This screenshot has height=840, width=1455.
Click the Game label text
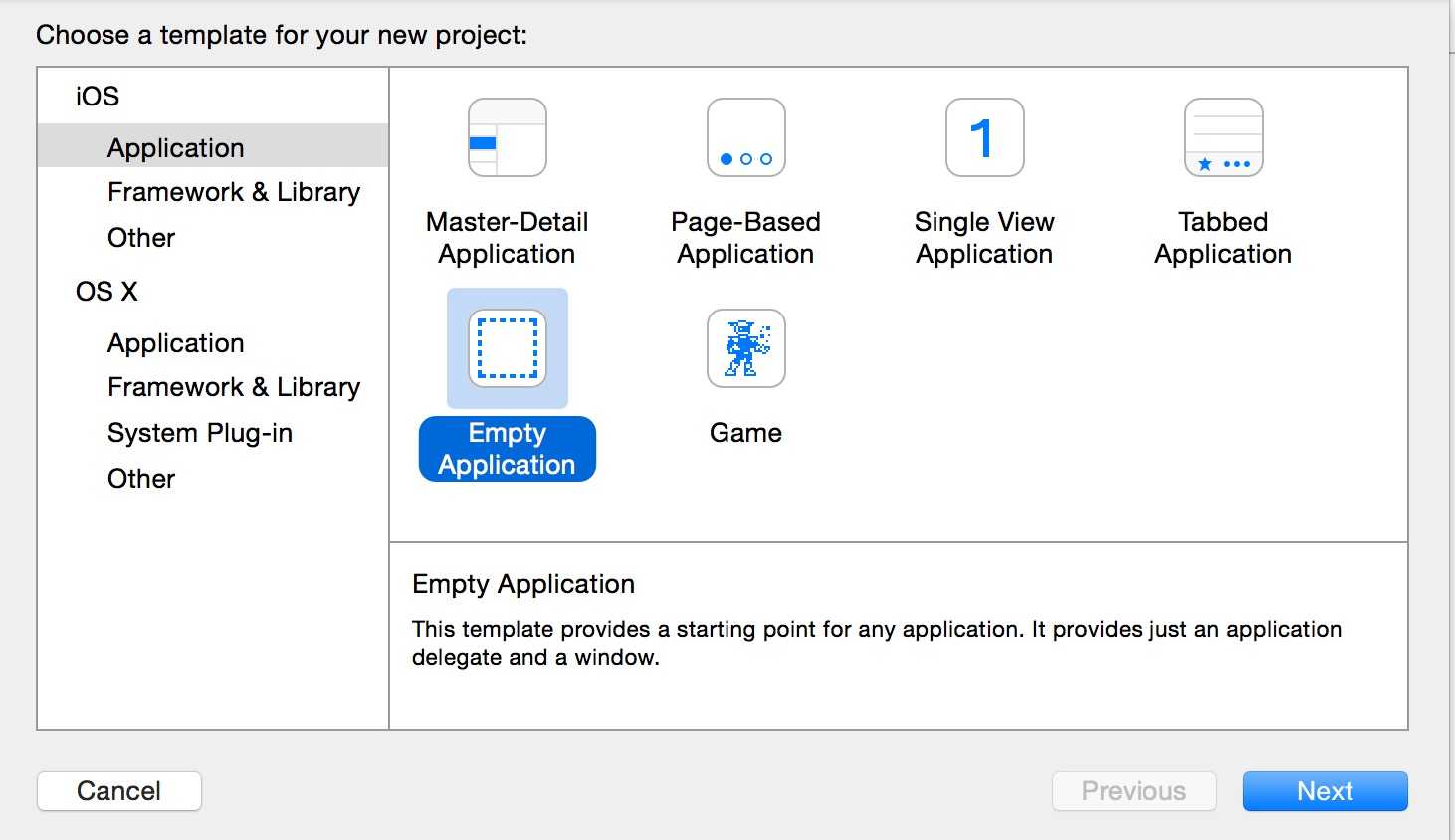coord(746,433)
